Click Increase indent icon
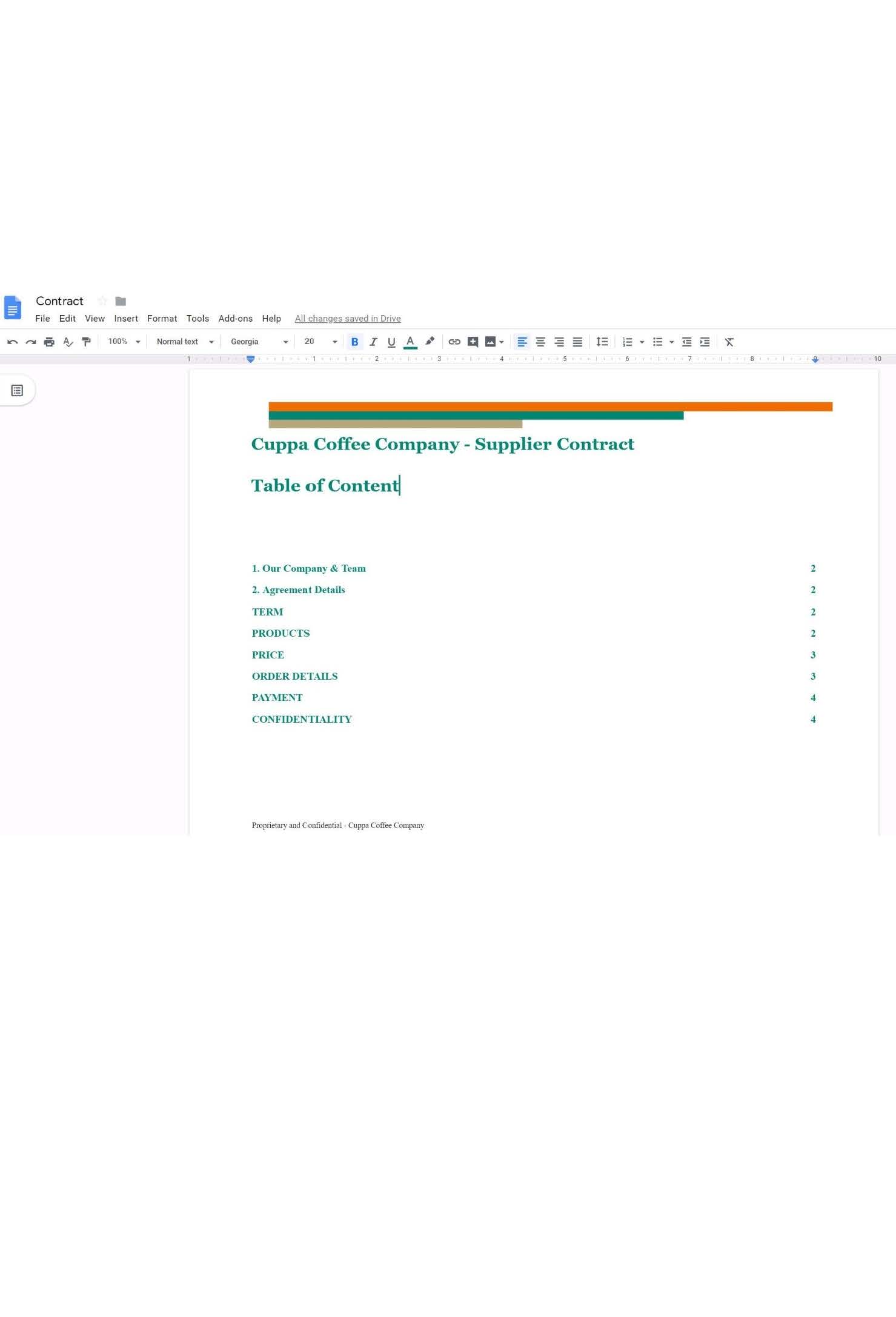The height and width of the screenshot is (1317, 896). pos(705,342)
